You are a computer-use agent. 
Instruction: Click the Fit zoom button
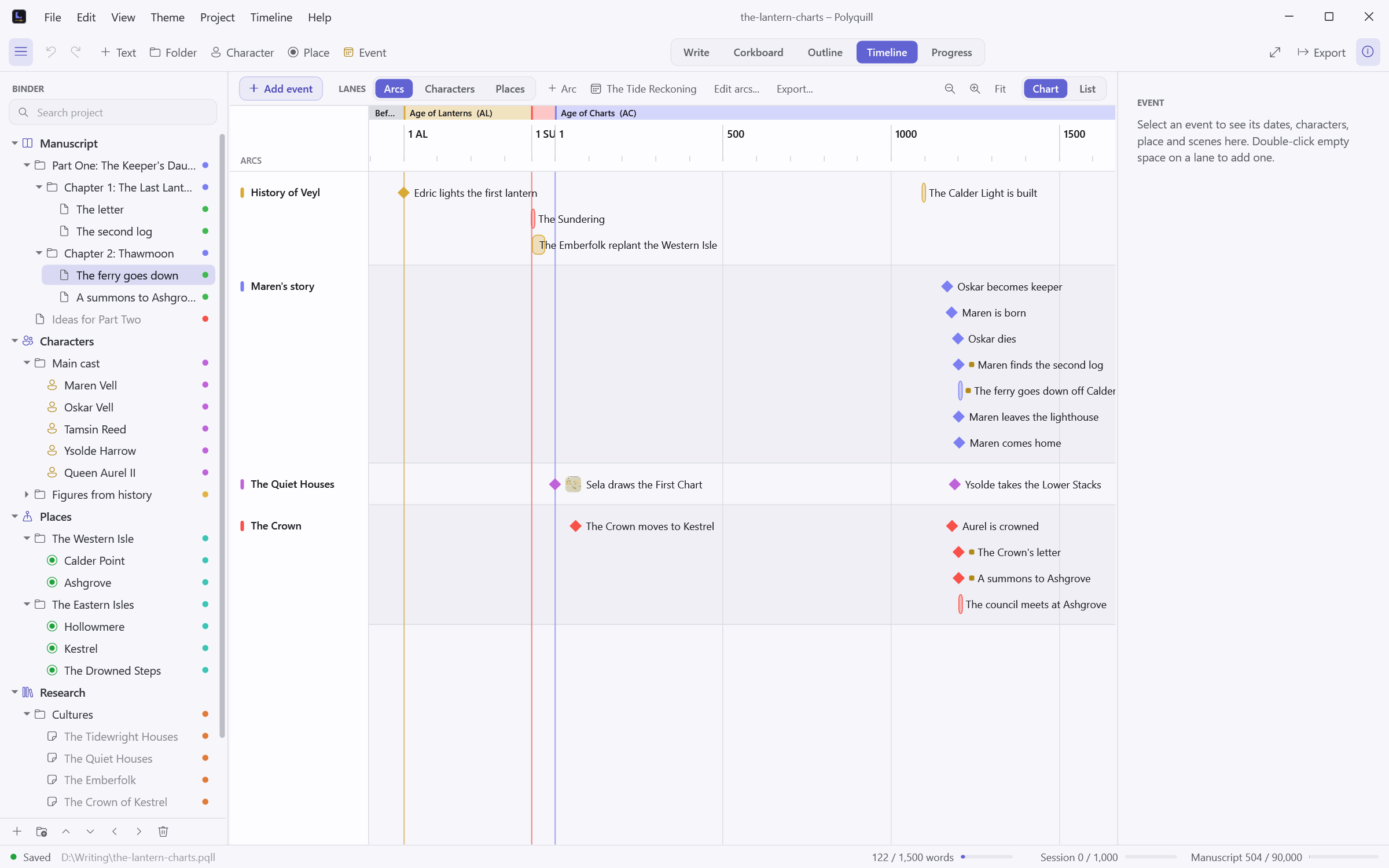[x=1000, y=89]
